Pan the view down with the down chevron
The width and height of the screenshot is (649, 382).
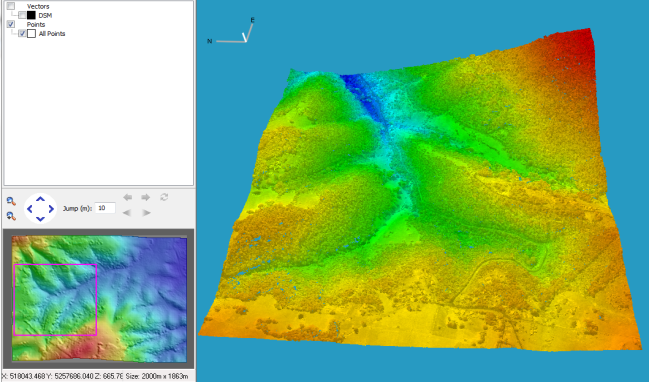click(x=40, y=218)
